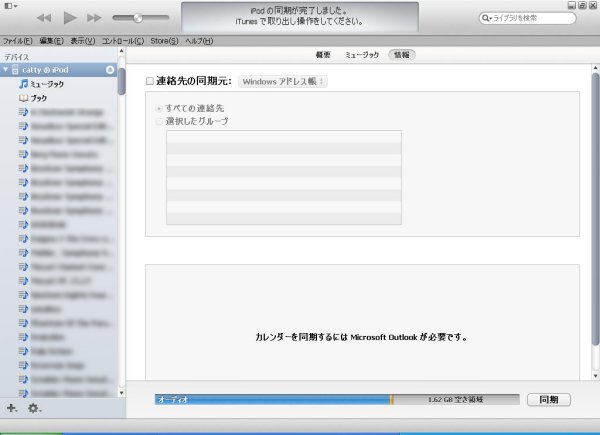Screen dimensions: 600x435
Task: Select the すべての連絡先 radio button
Action: click(158, 108)
